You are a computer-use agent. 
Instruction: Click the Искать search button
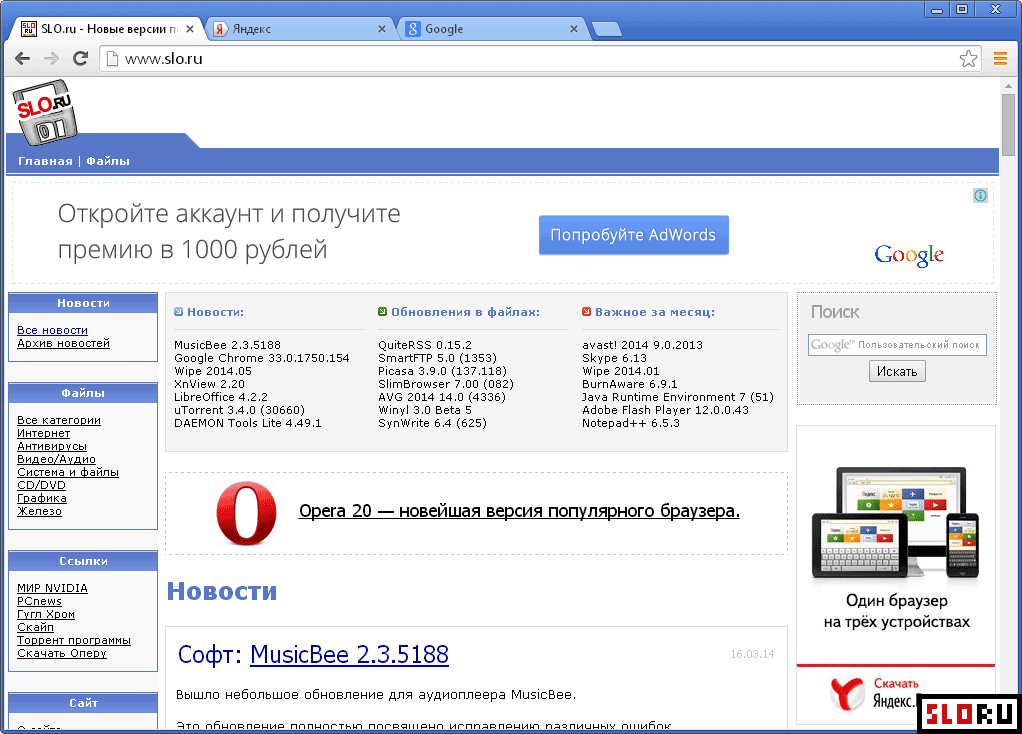pos(897,372)
